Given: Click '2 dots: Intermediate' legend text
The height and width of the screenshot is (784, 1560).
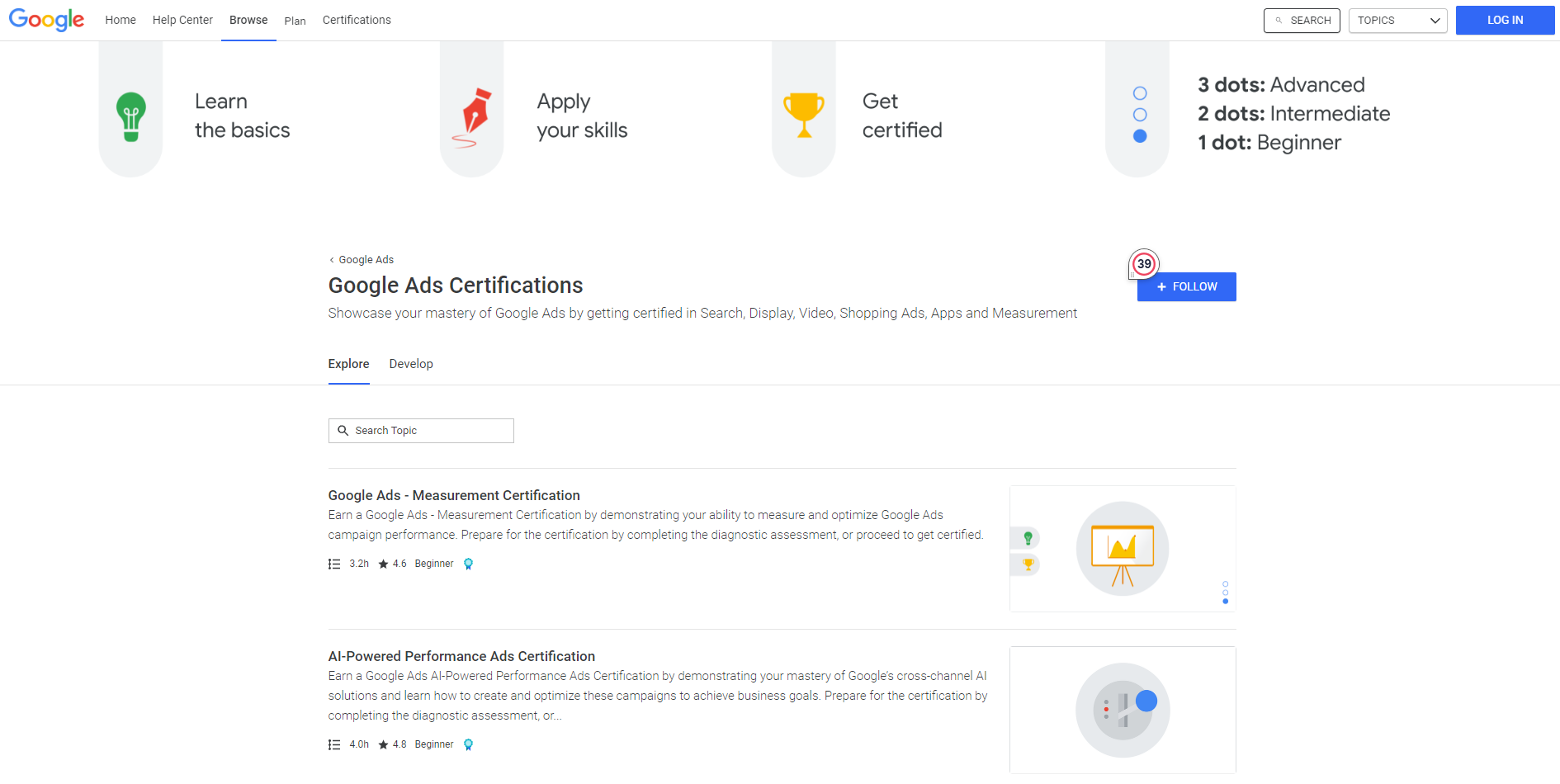Looking at the screenshot, I should point(1293,114).
